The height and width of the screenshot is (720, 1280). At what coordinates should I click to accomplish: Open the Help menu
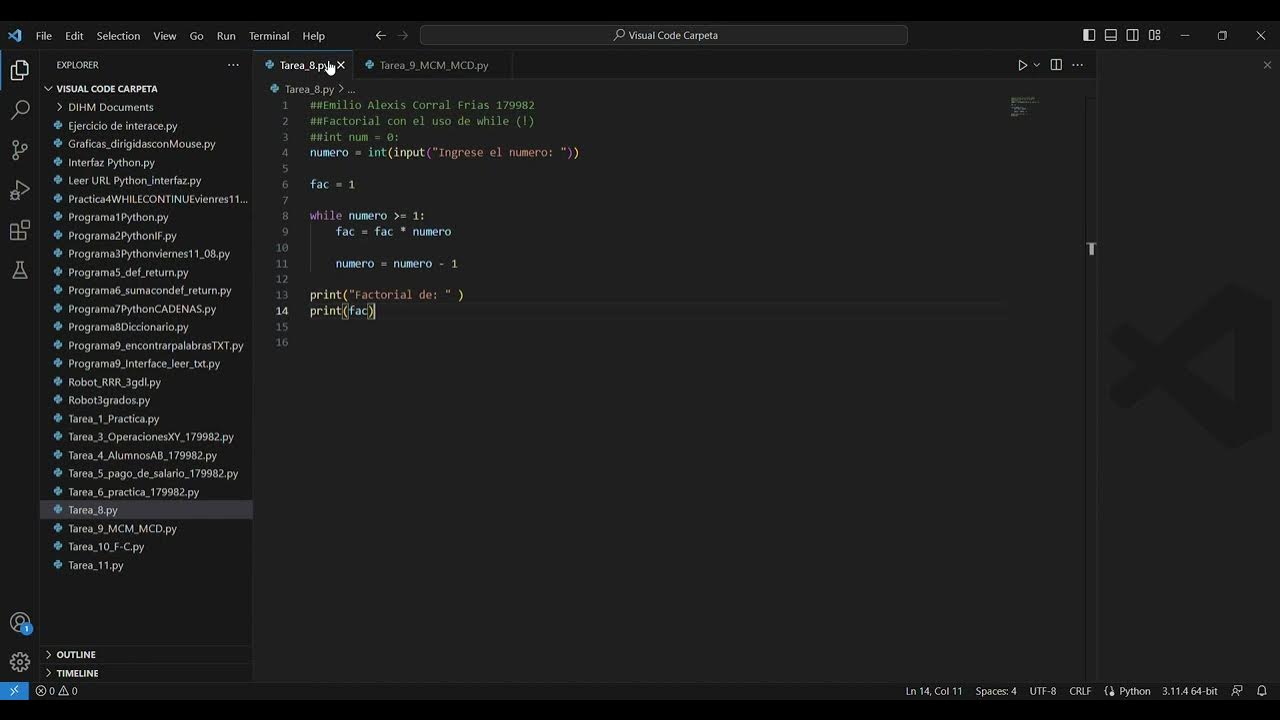pos(314,36)
